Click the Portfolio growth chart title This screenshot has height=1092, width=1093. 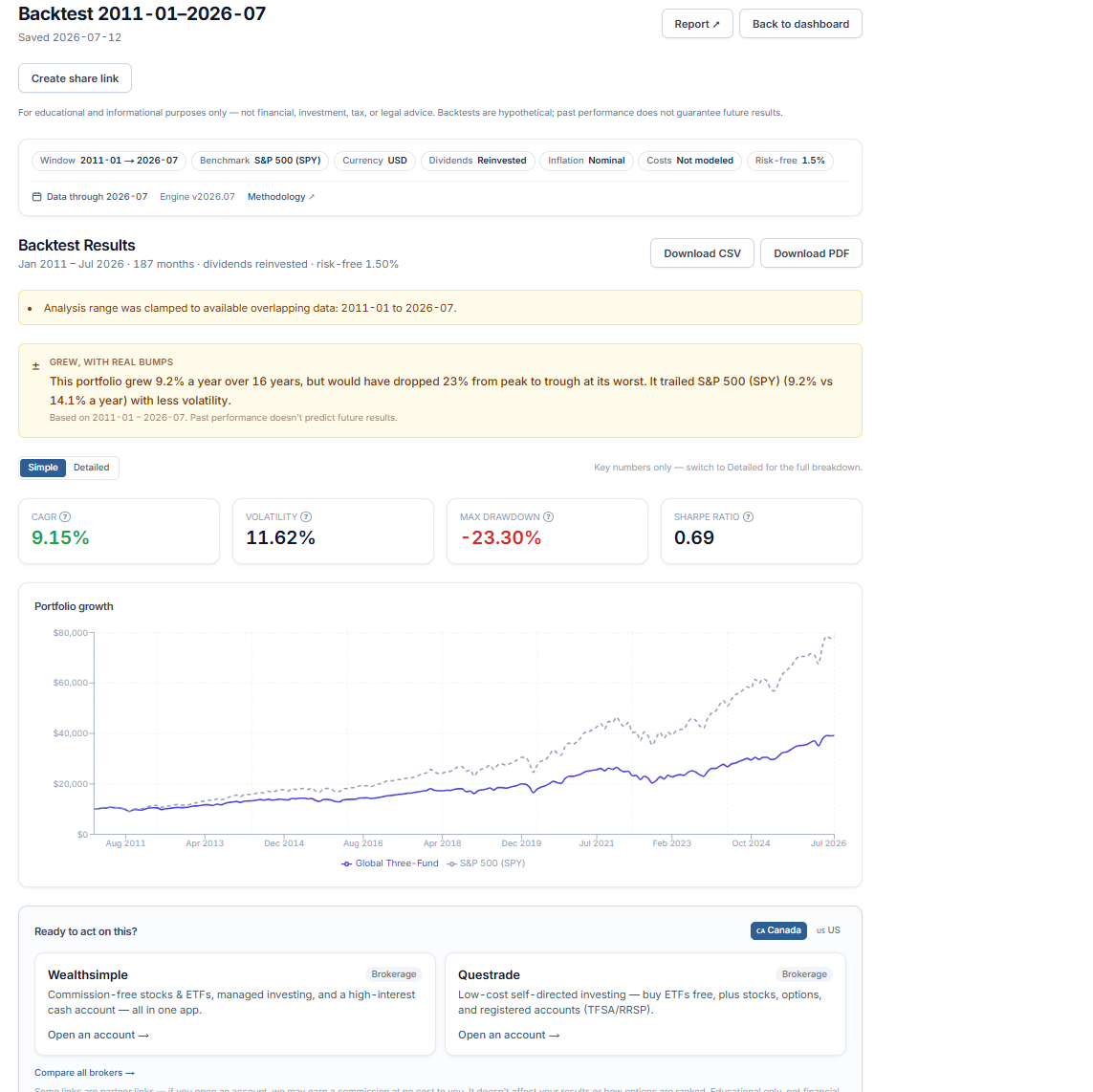(74, 606)
